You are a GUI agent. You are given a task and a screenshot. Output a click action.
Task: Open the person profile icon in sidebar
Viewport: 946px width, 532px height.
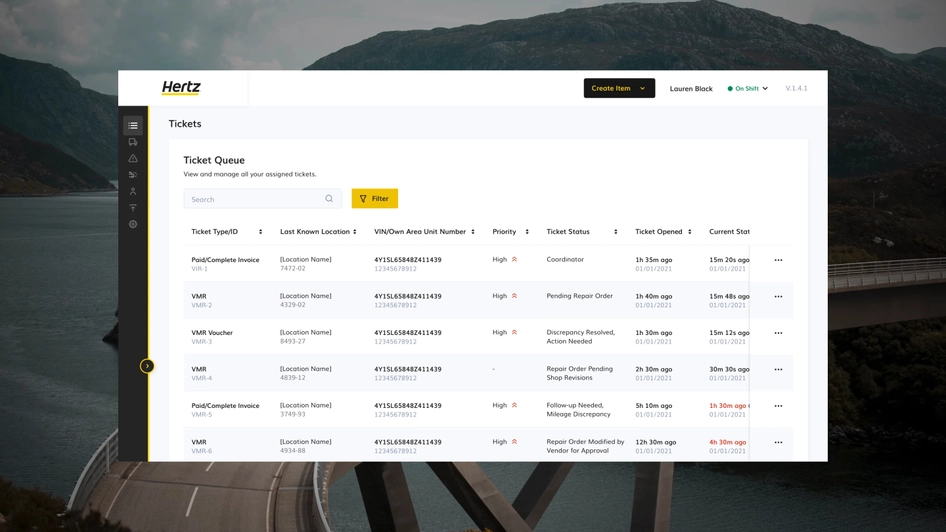[133, 191]
